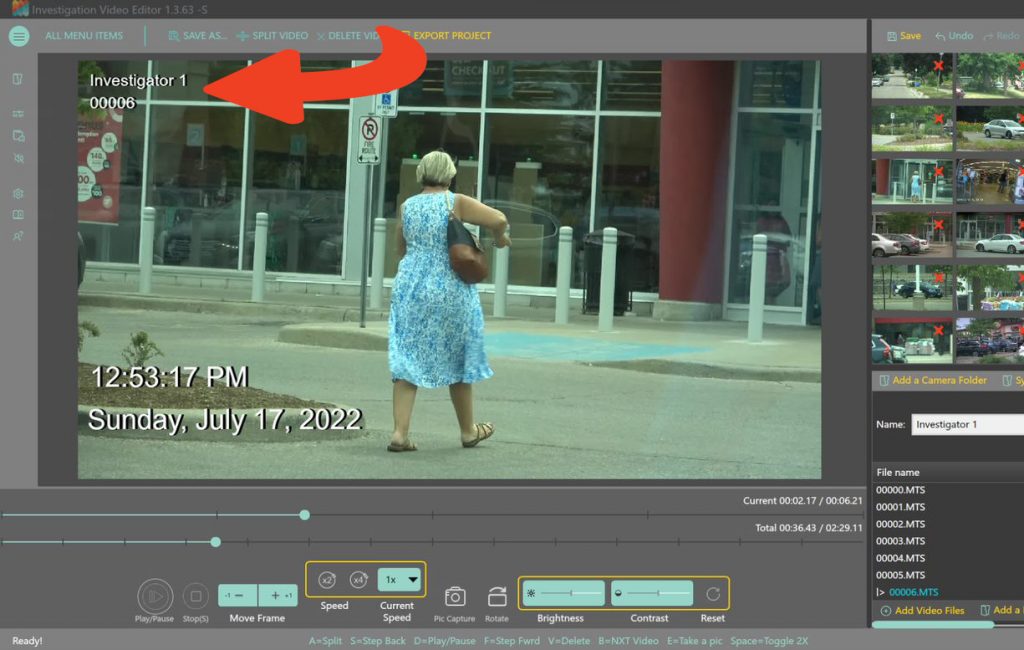Viewport: 1024px width, 650px height.
Task: Click the hamburger menu icon top left
Action: pos(18,35)
